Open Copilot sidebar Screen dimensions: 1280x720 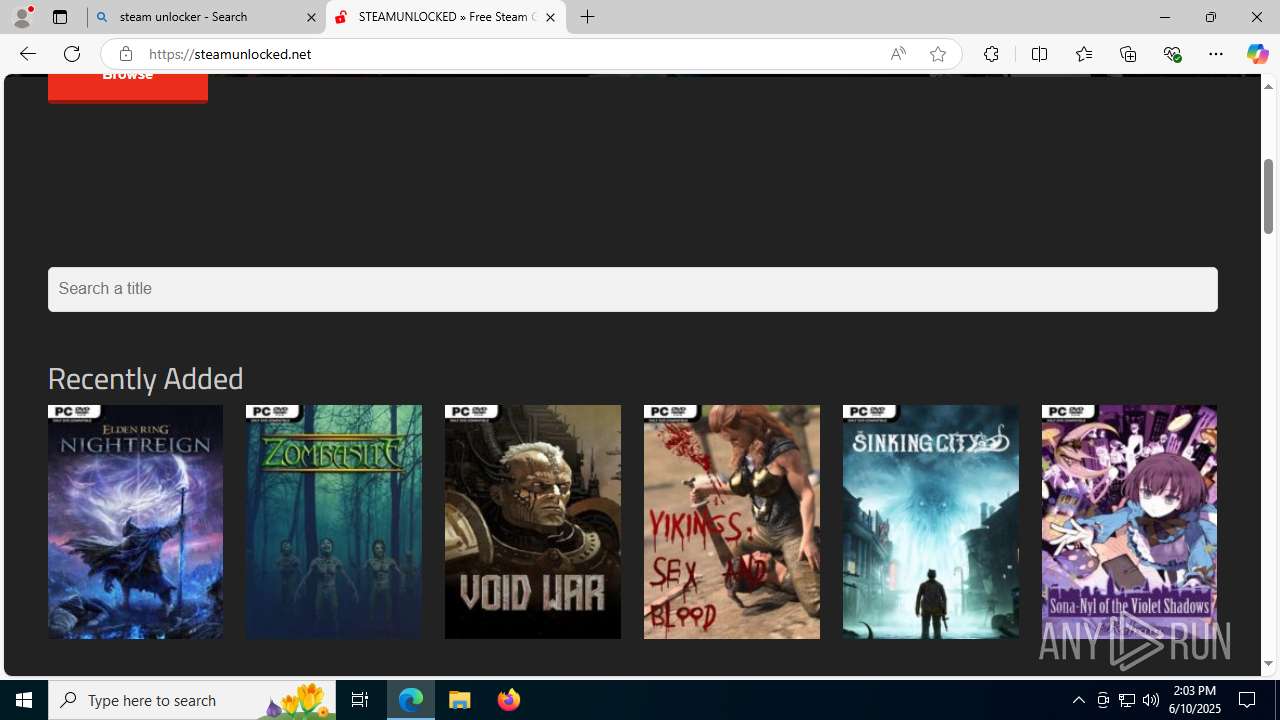coord(1257,54)
